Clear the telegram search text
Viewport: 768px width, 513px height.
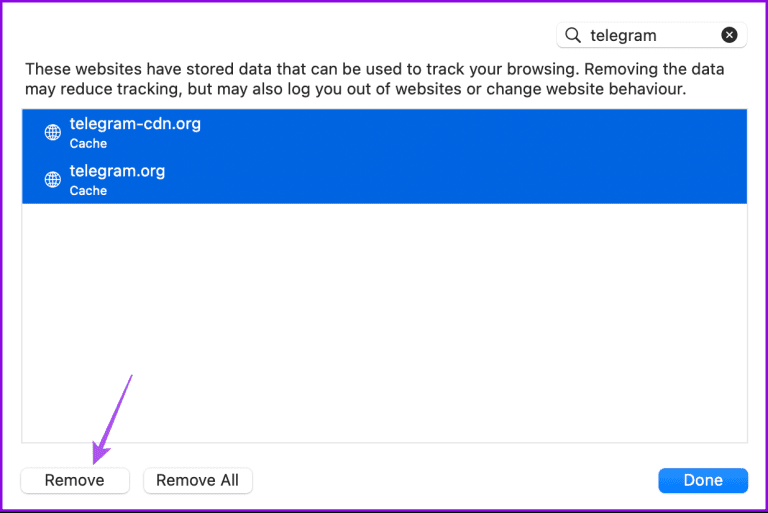729,35
